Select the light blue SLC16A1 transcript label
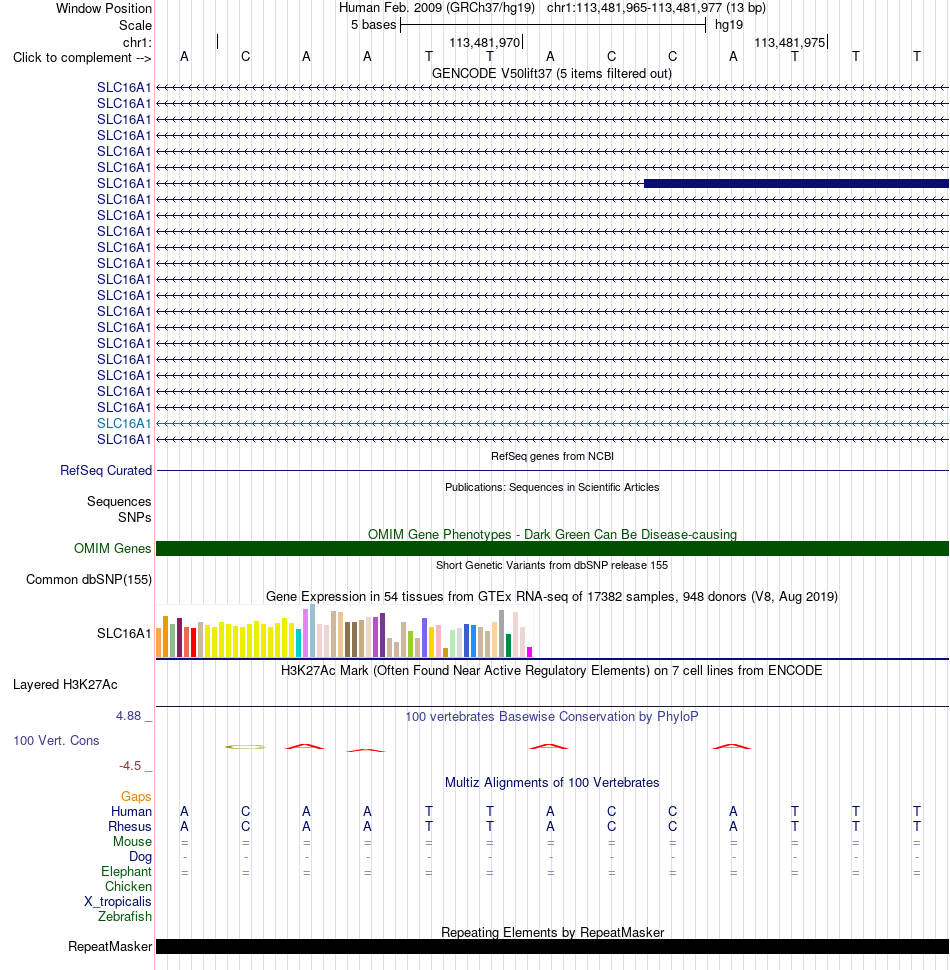 pos(124,424)
